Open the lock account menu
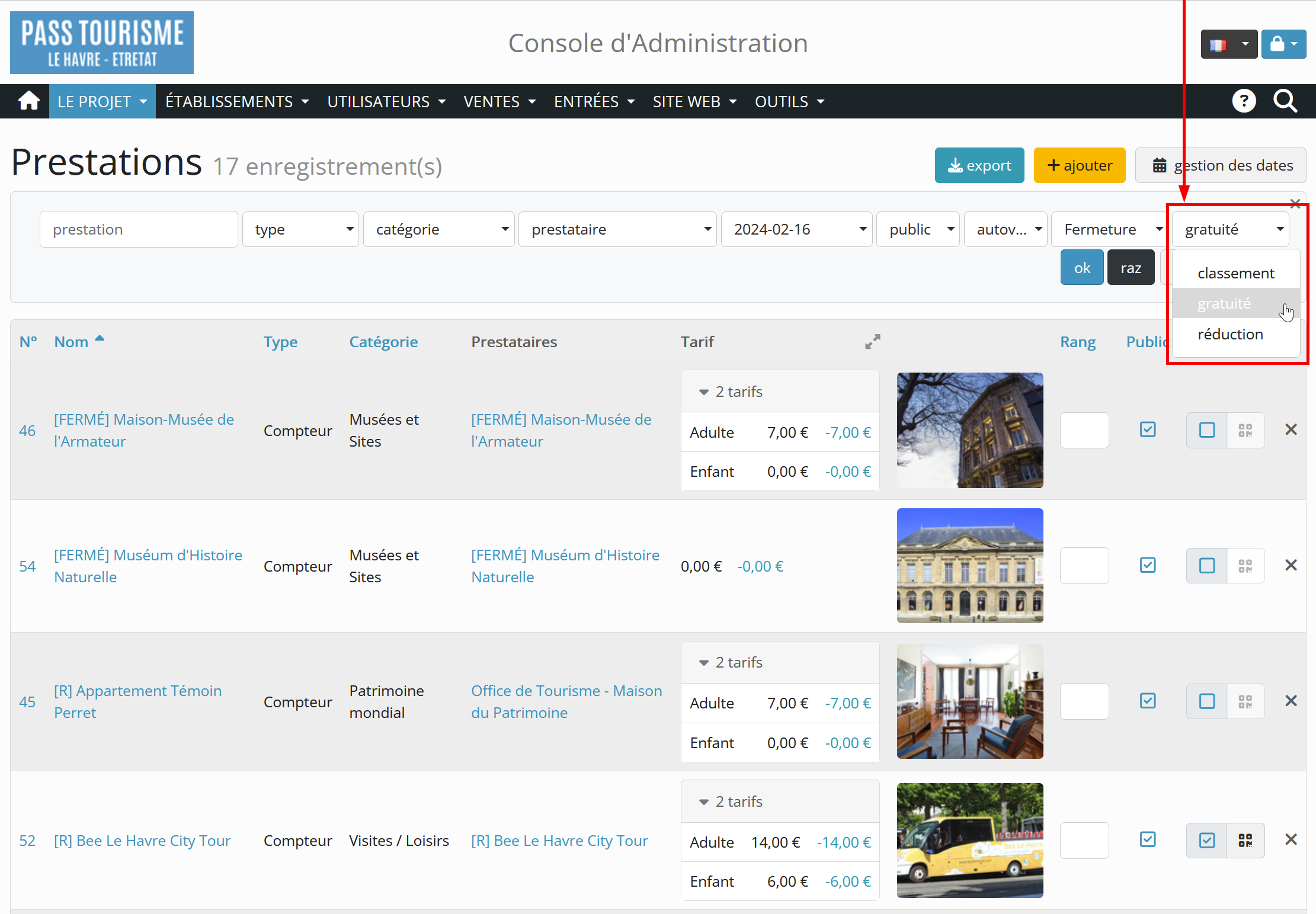Image resolution: width=1316 pixels, height=914 pixels. coord(1283,44)
